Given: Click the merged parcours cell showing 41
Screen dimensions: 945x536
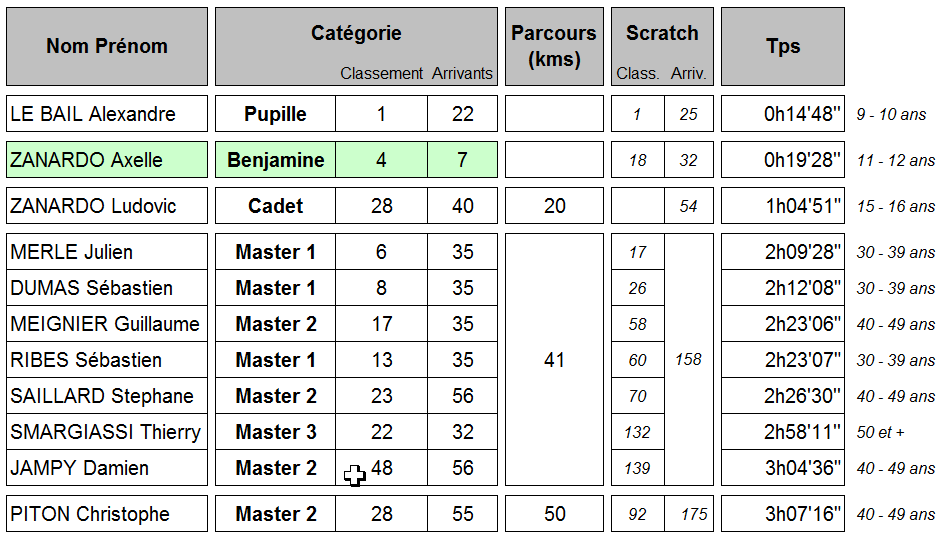Looking at the screenshot, I should pyautogui.click(x=554, y=360).
